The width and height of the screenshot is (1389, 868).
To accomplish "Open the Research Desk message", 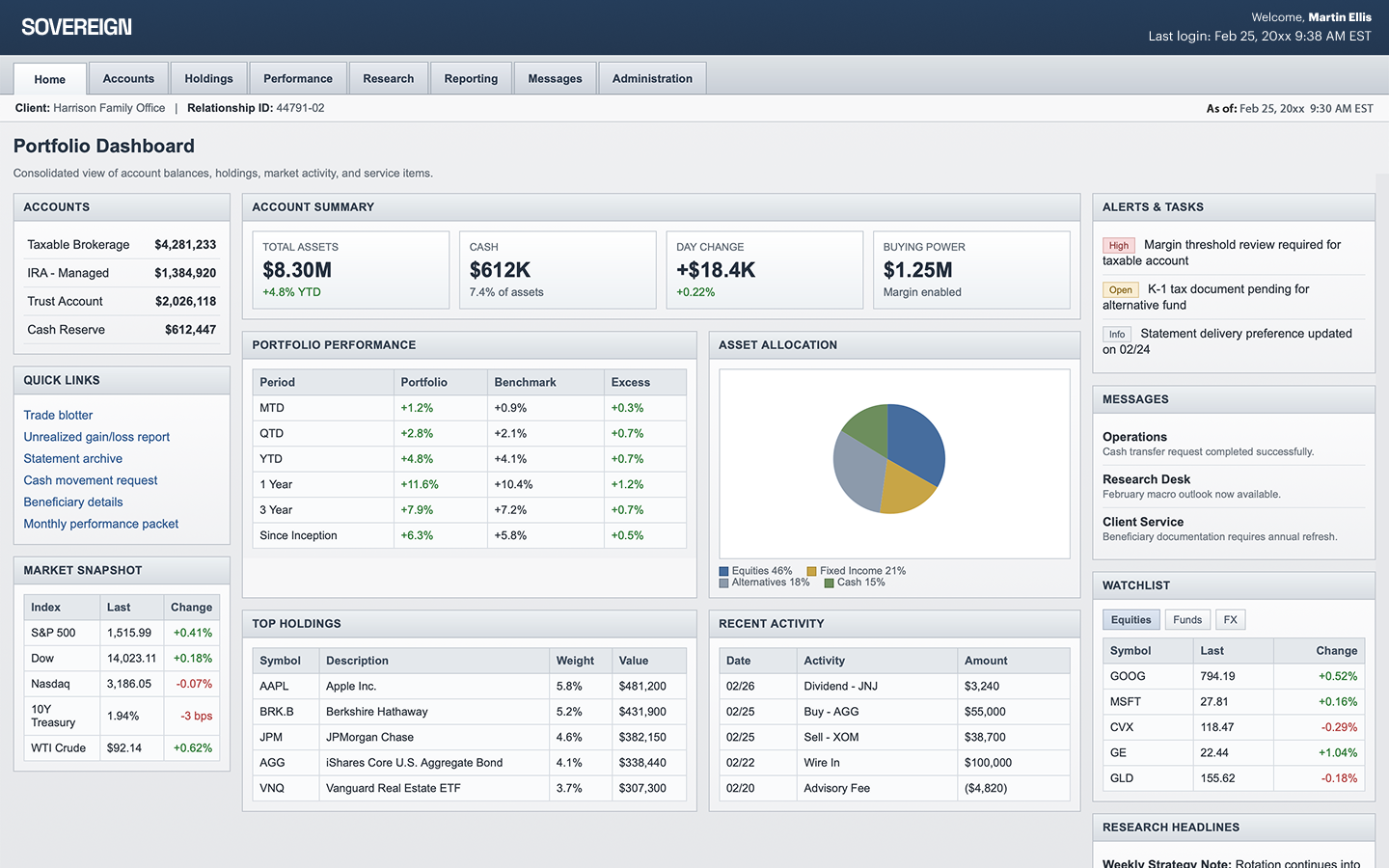I will (1146, 479).
